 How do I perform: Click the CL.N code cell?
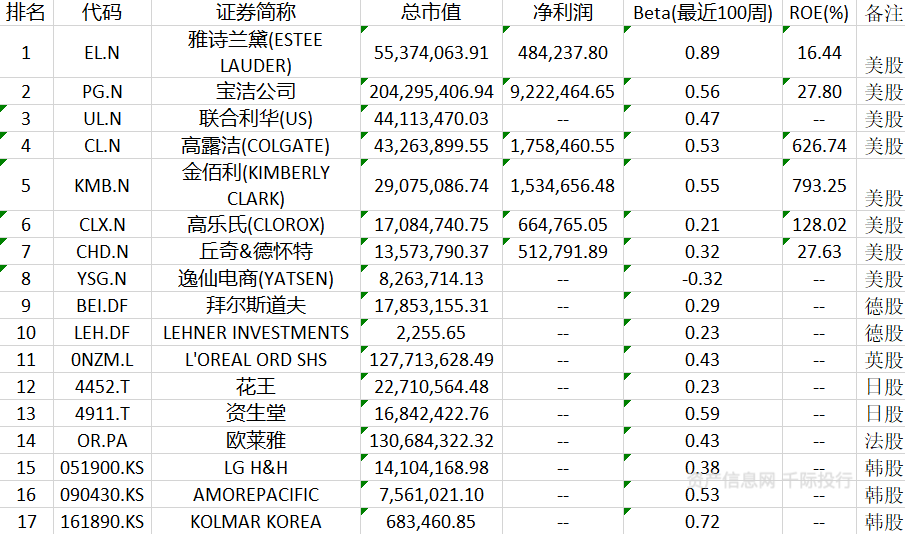point(102,145)
